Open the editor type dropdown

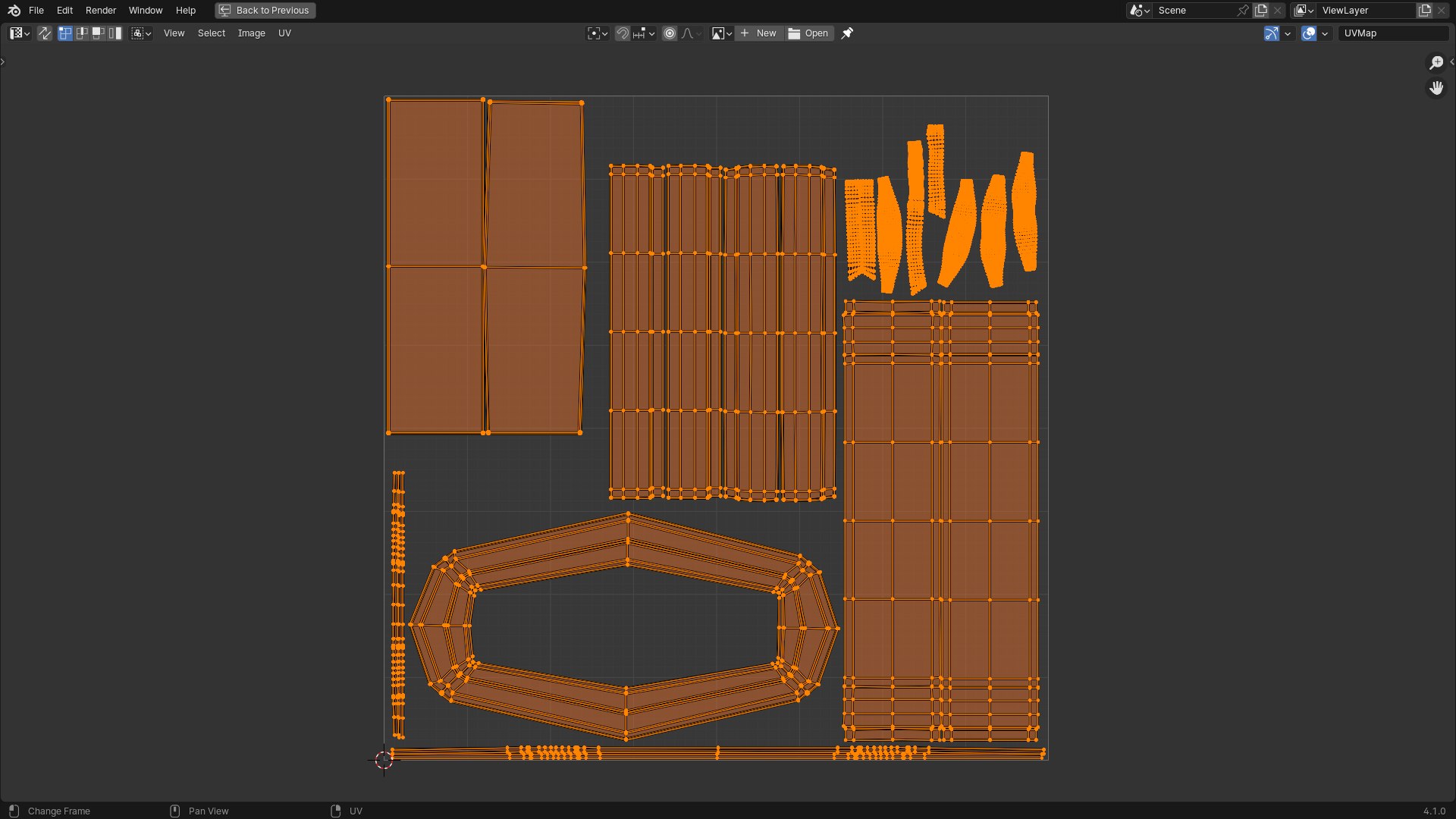(x=20, y=33)
